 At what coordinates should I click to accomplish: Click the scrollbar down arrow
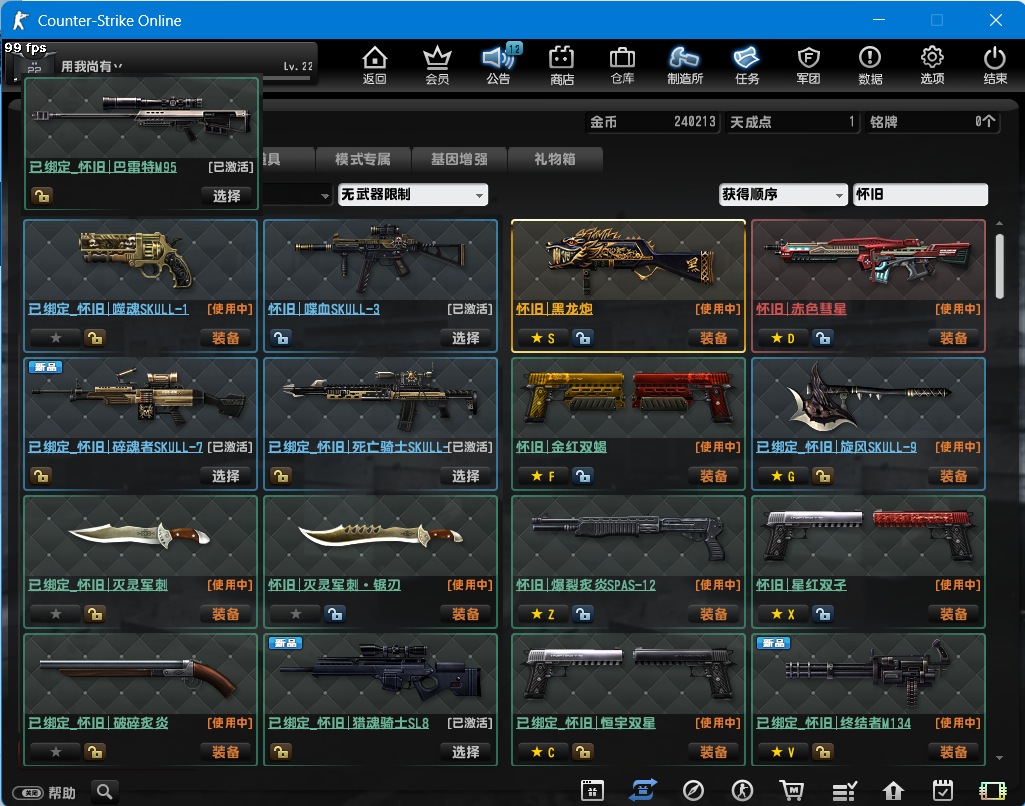click(x=1000, y=758)
